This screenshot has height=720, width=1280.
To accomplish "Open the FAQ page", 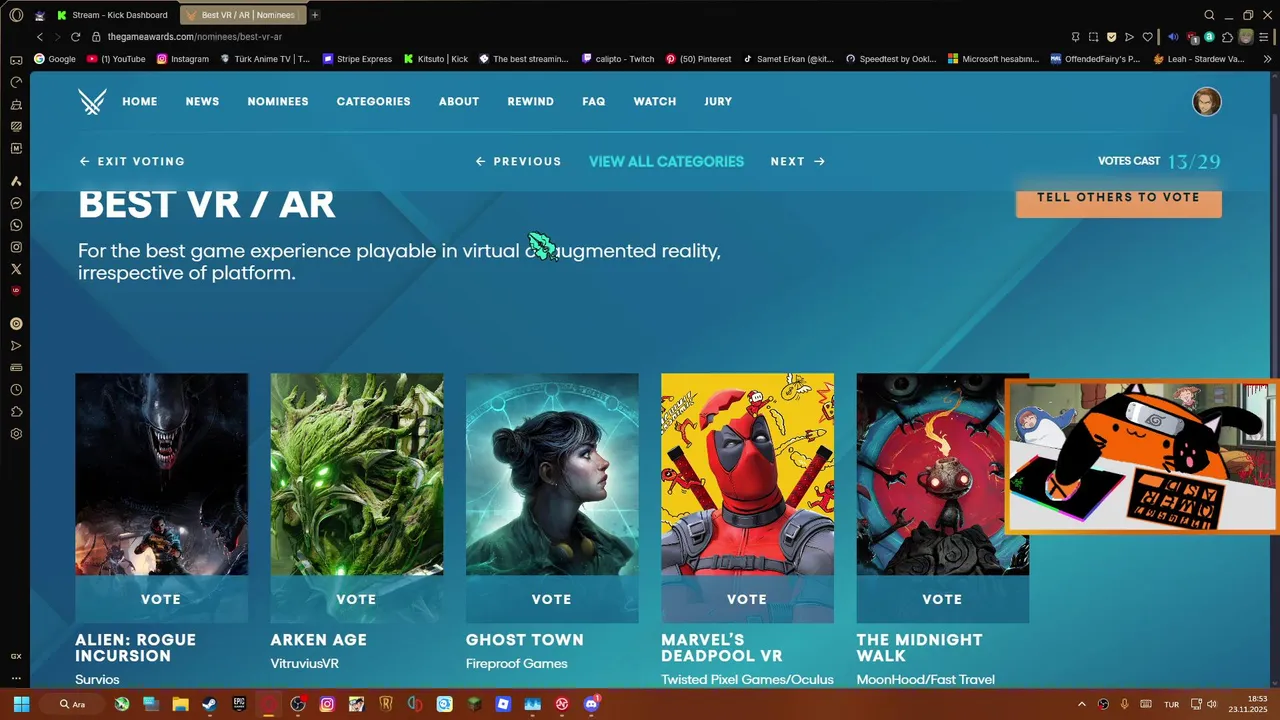I will [594, 102].
